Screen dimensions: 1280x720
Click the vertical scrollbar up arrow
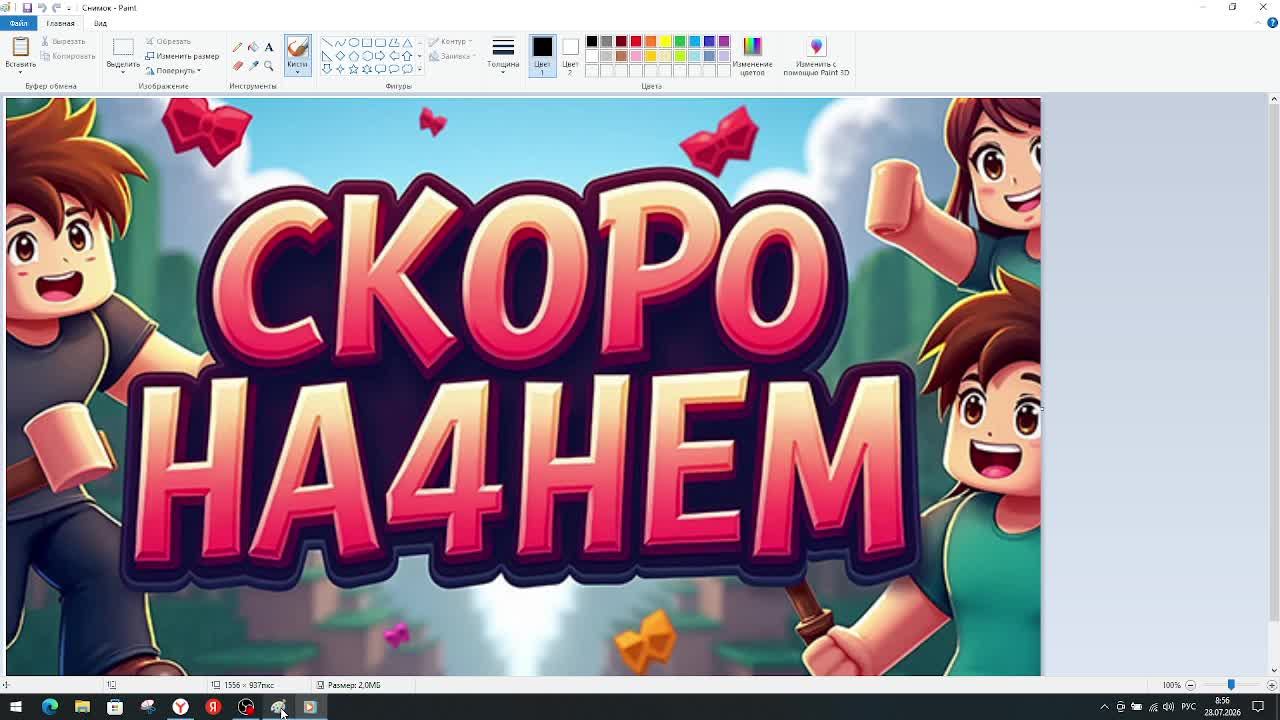pyautogui.click(x=1273, y=98)
